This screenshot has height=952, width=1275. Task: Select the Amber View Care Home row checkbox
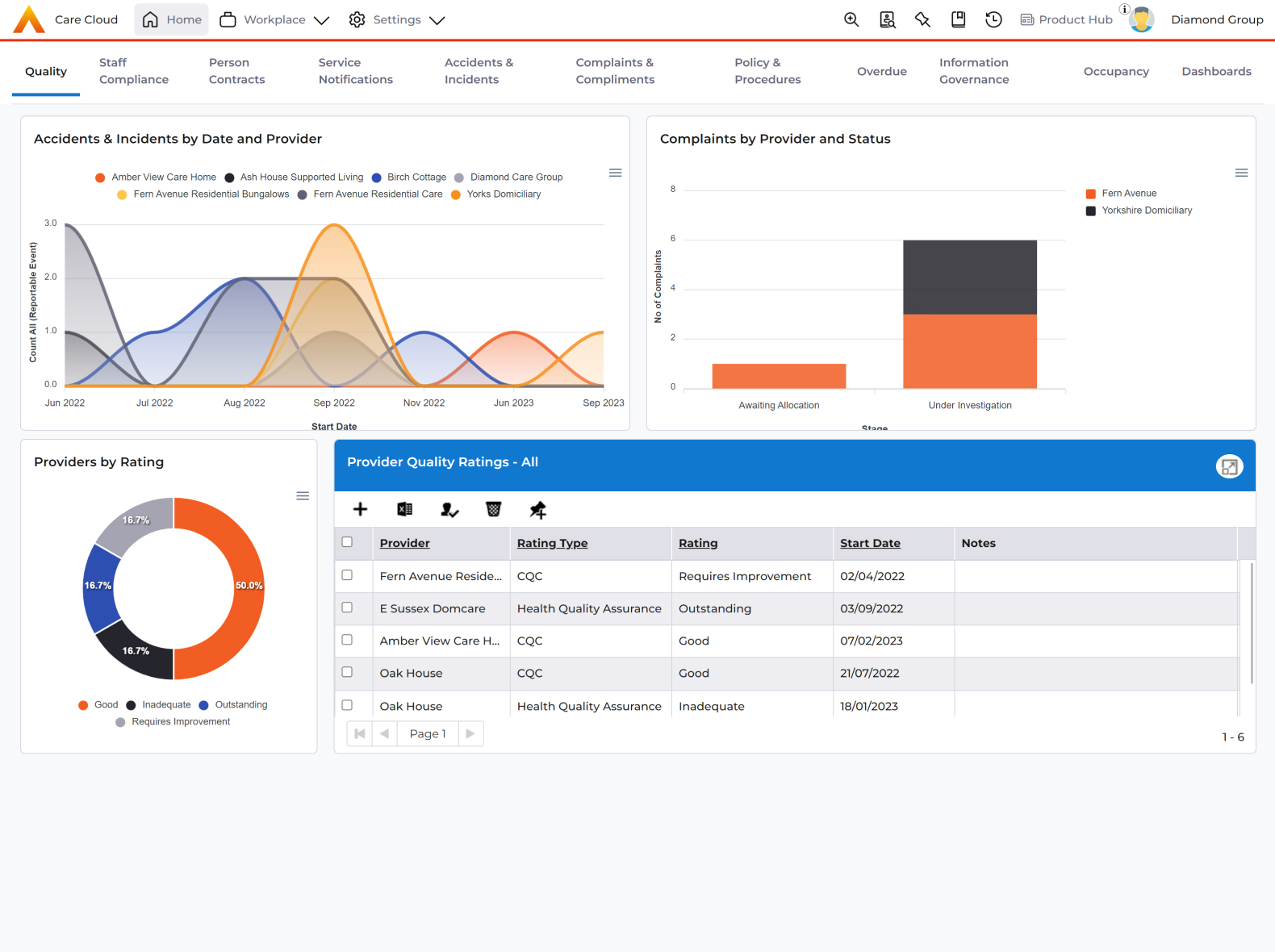pos(347,640)
